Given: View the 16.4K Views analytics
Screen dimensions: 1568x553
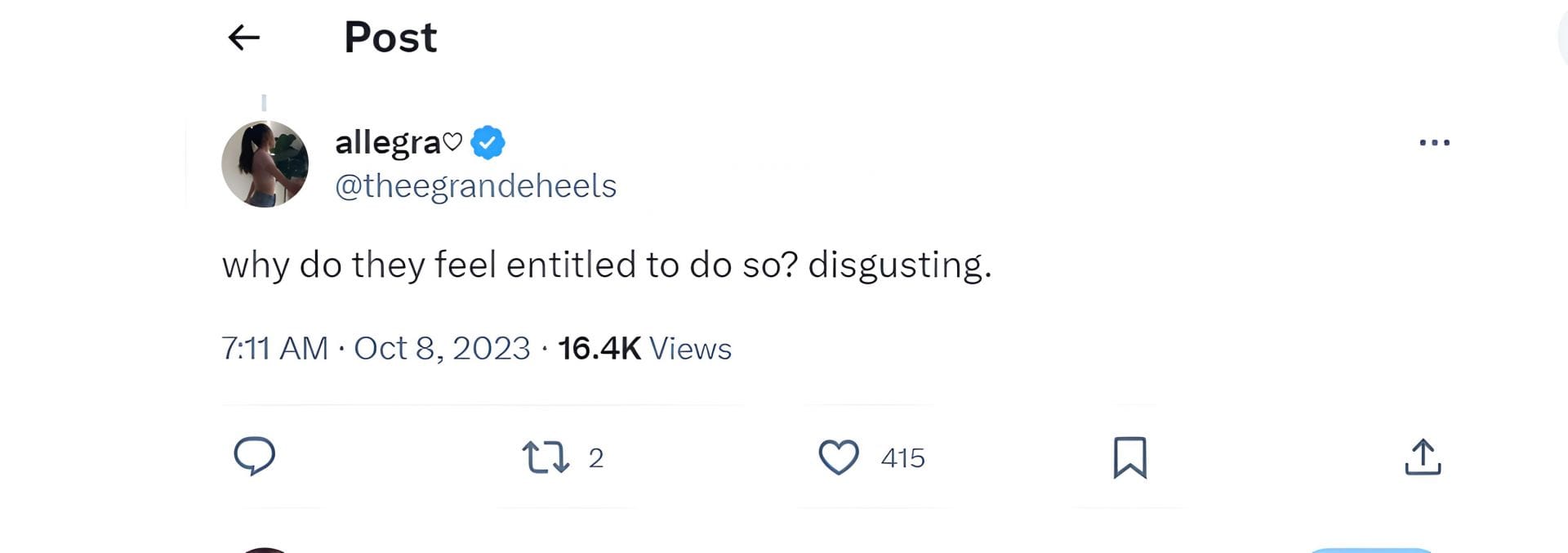Looking at the screenshot, I should (644, 349).
